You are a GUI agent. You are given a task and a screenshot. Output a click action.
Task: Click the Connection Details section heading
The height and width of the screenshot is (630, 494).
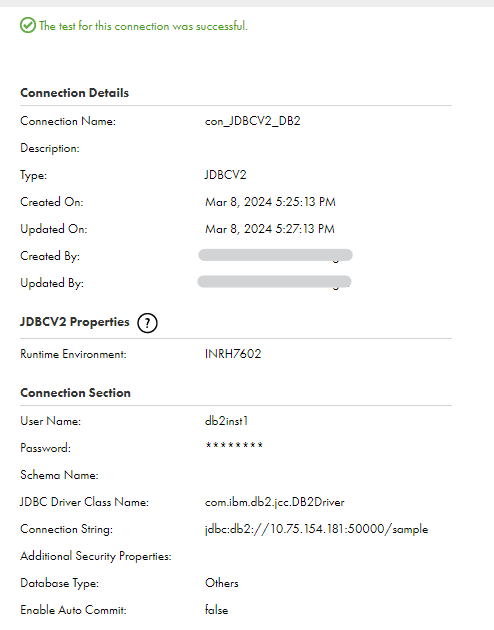click(75, 93)
